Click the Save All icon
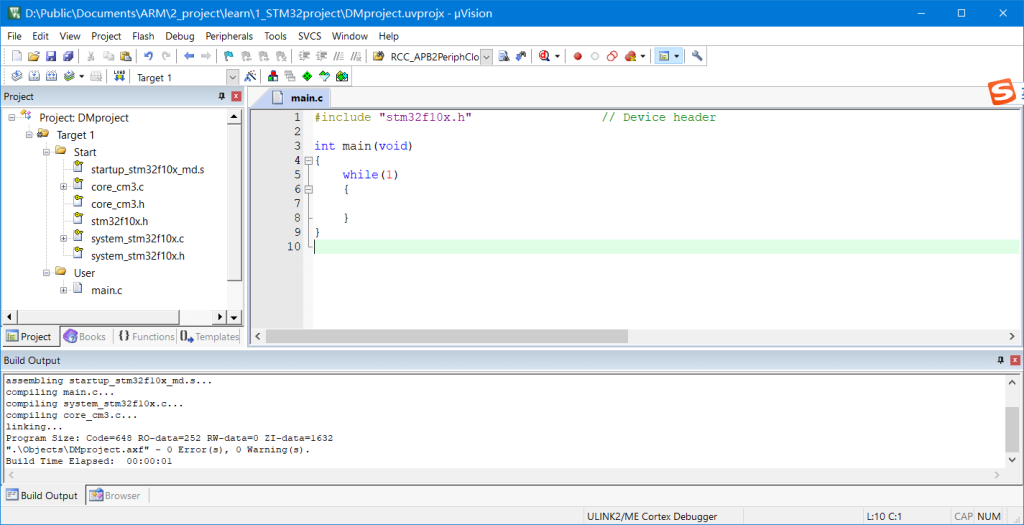The image size is (1024, 525). [67, 56]
